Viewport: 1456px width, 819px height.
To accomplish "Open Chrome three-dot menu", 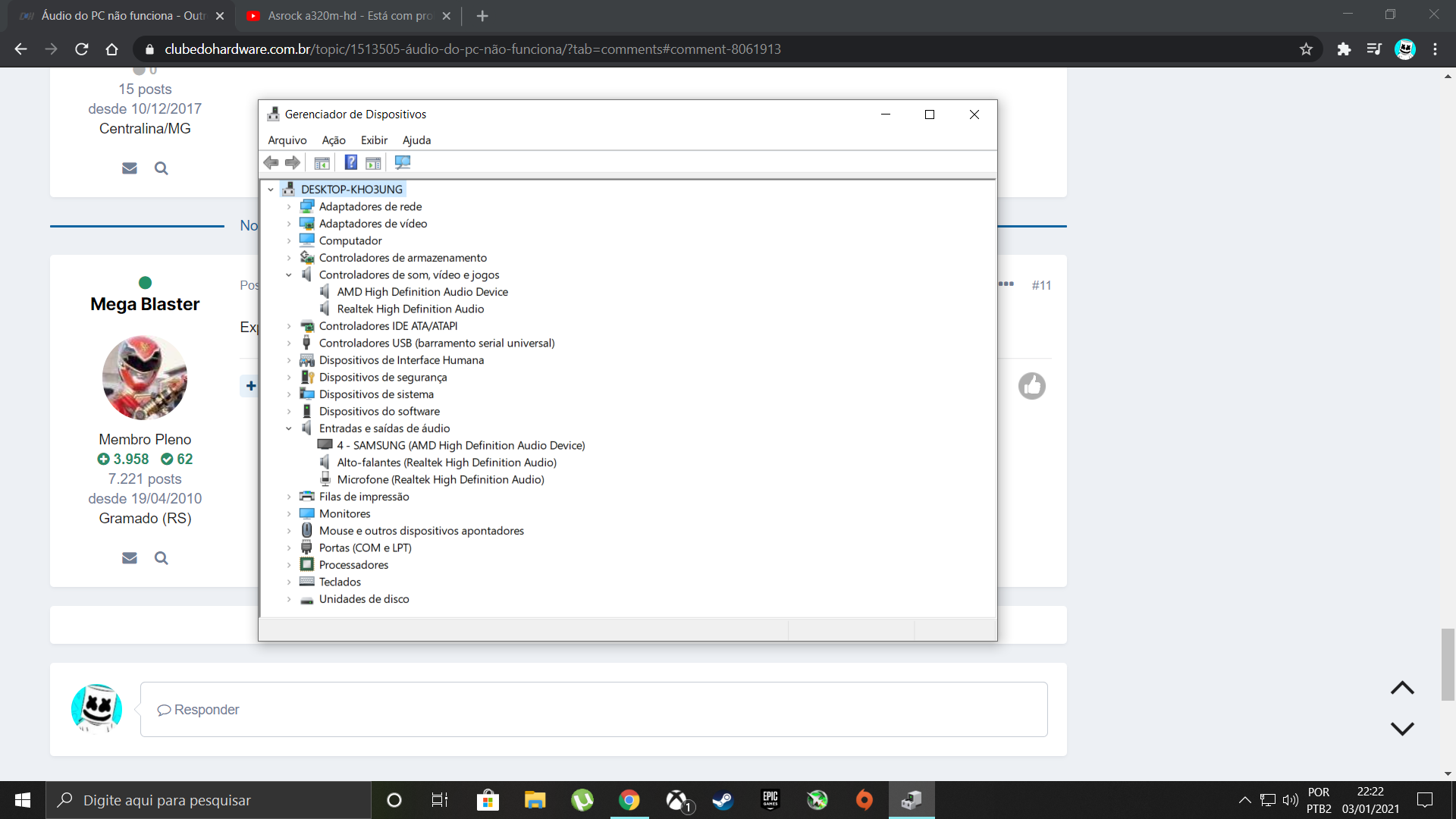I will (x=1436, y=49).
